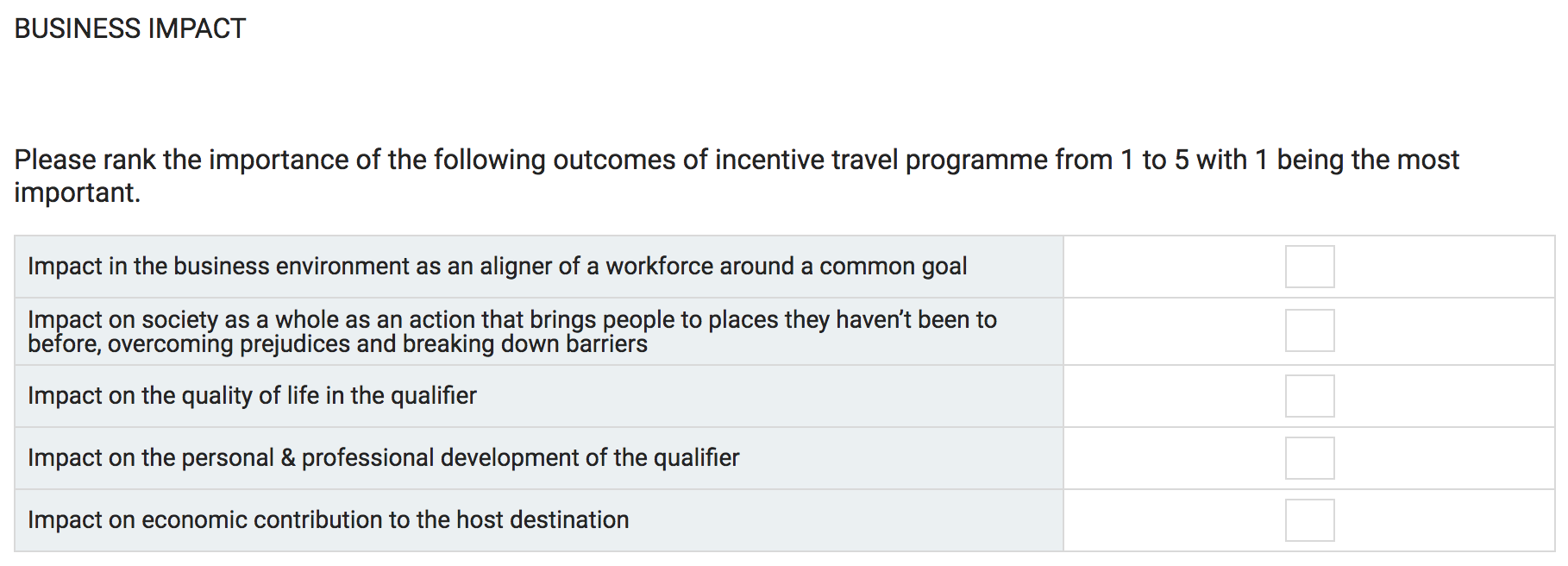Click the BUSINESS IMPACT heading

coord(130,28)
